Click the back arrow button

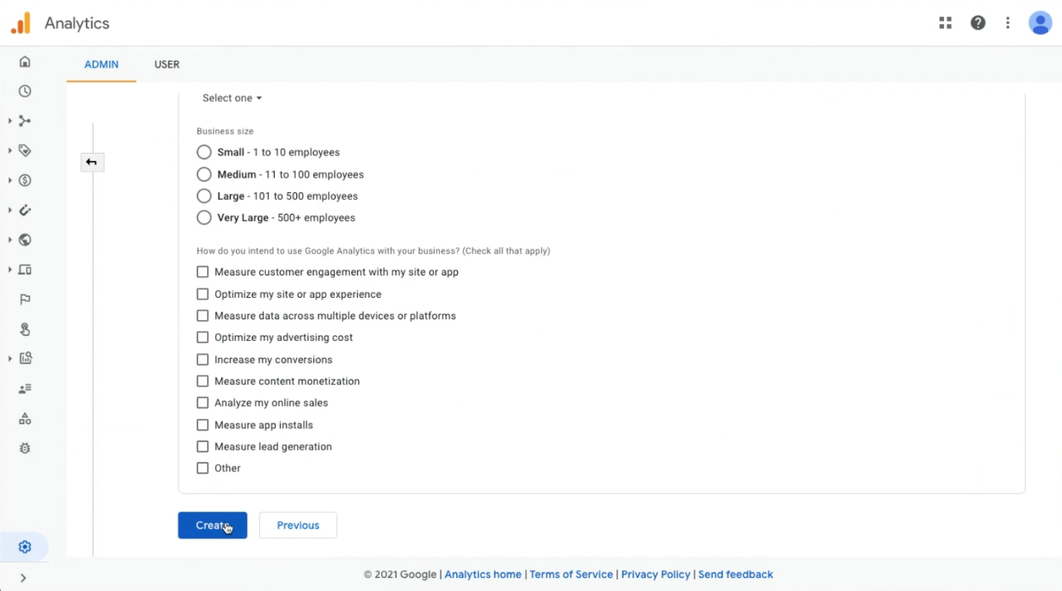(92, 162)
